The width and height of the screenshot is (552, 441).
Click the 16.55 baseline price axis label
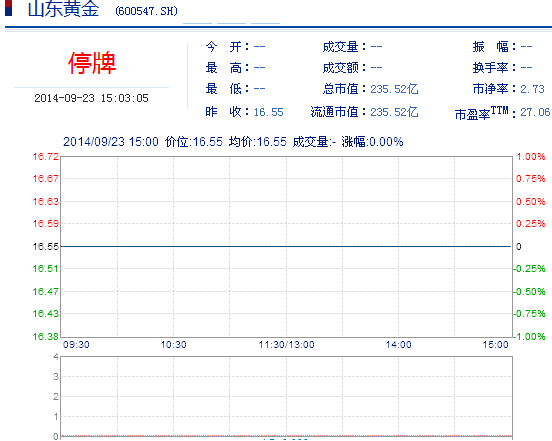tap(46, 246)
